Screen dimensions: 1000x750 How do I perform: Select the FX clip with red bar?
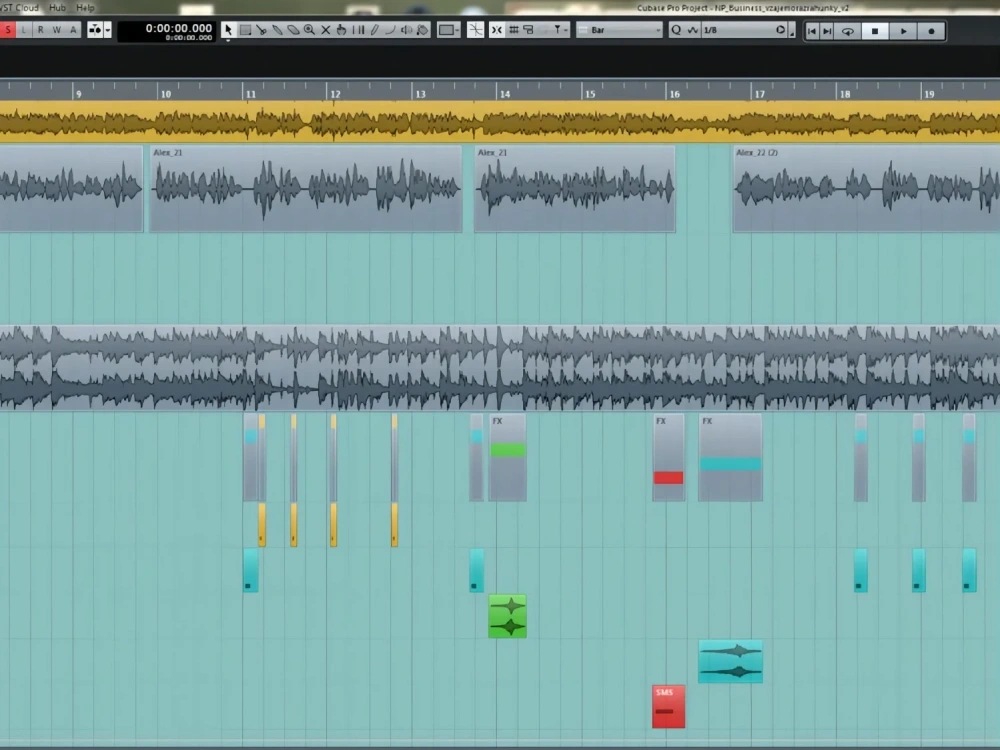tap(668, 457)
